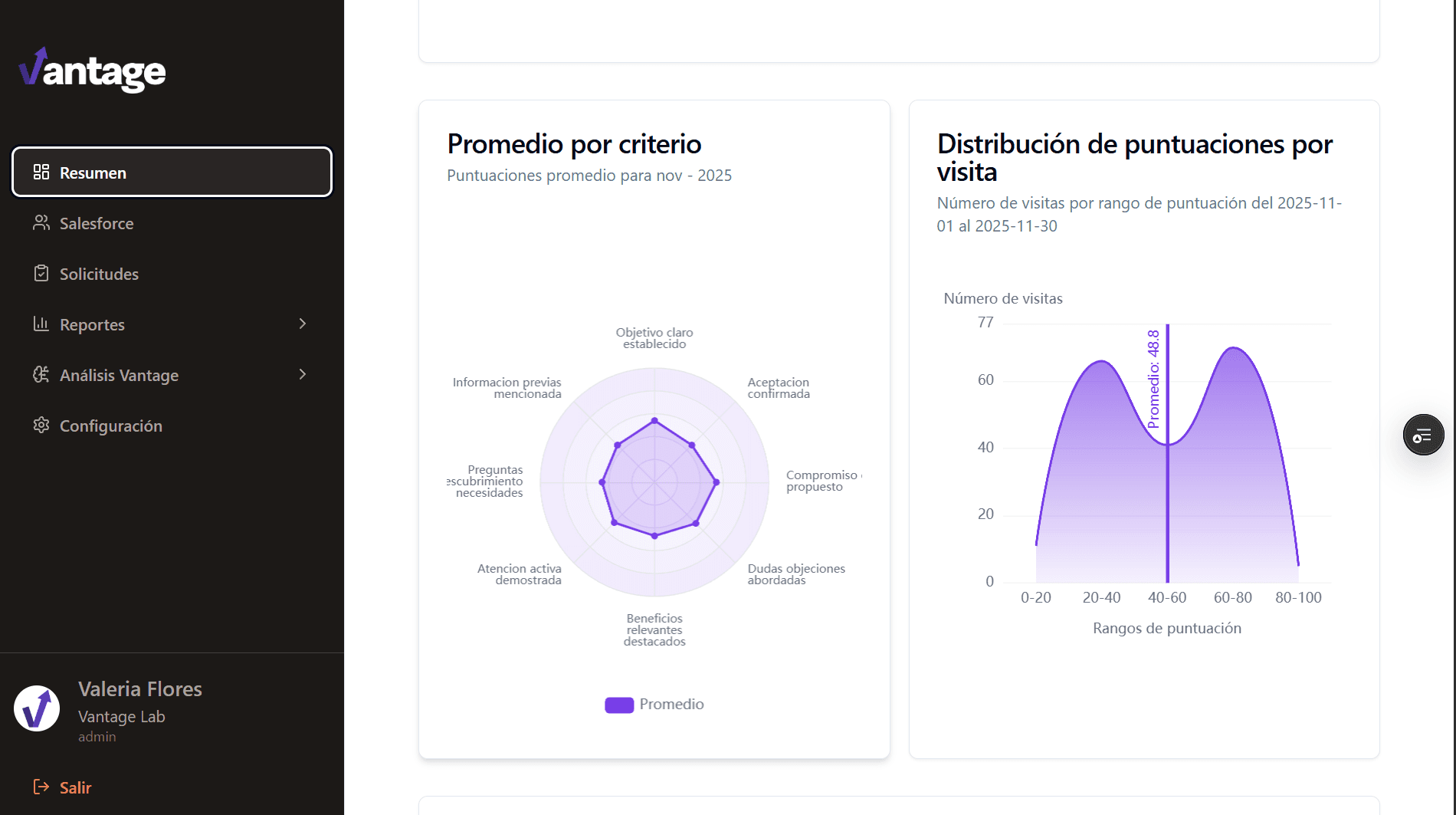Screen dimensions: 1456x815
Task: Open the Configuración settings page
Action: [110, 426]
